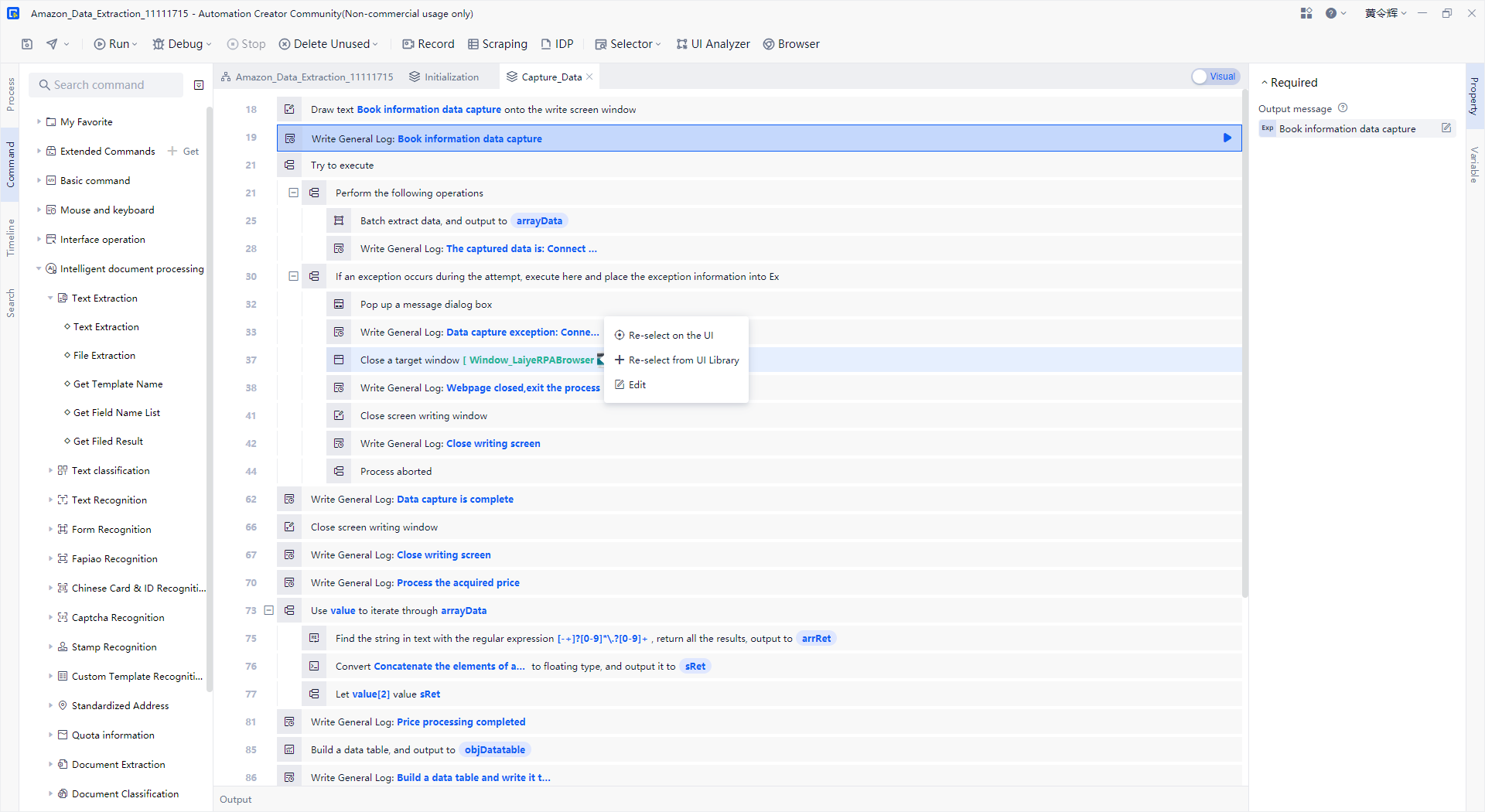The width and height of the screenshot is (1485, 812).
Task: Click the Save icon in the toolbar
Action: [x=27, y=44]
